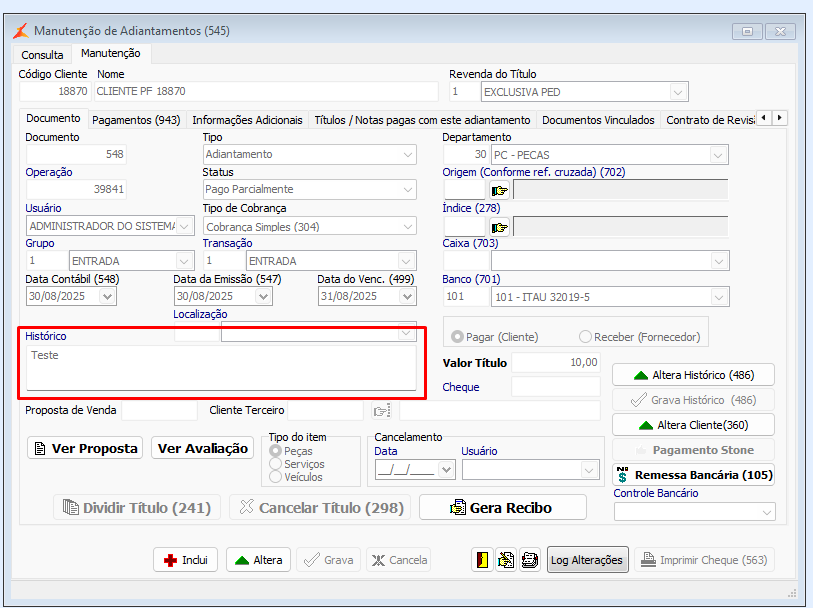Click the Banco code field 101
The image size is (813, 608).
[466, 296]
